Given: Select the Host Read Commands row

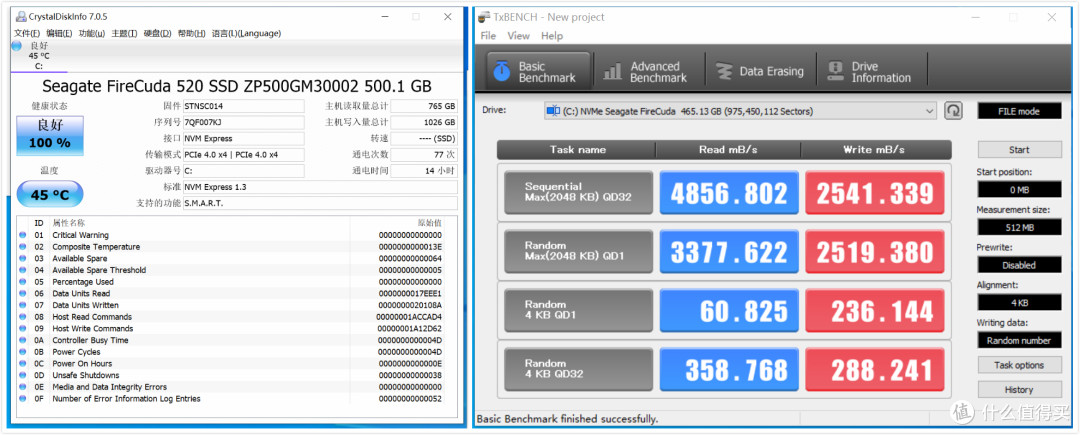Looking at the screenshot, I should pos(230,317).
